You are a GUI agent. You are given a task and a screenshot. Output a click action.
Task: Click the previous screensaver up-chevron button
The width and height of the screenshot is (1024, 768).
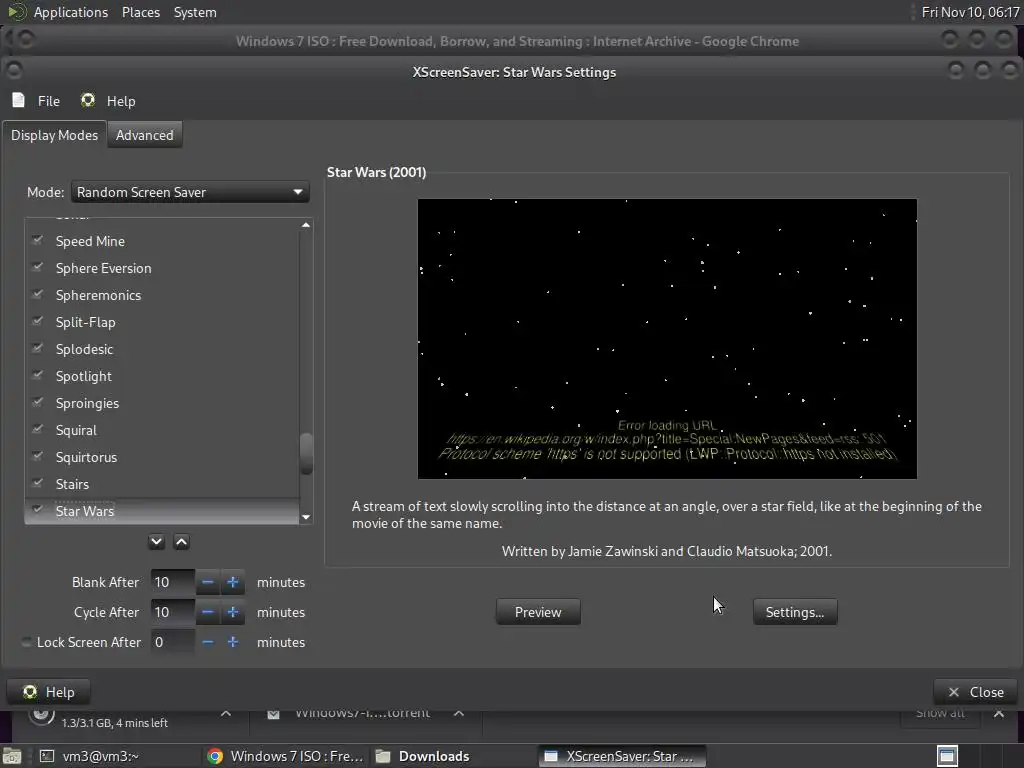pos(182,541)
